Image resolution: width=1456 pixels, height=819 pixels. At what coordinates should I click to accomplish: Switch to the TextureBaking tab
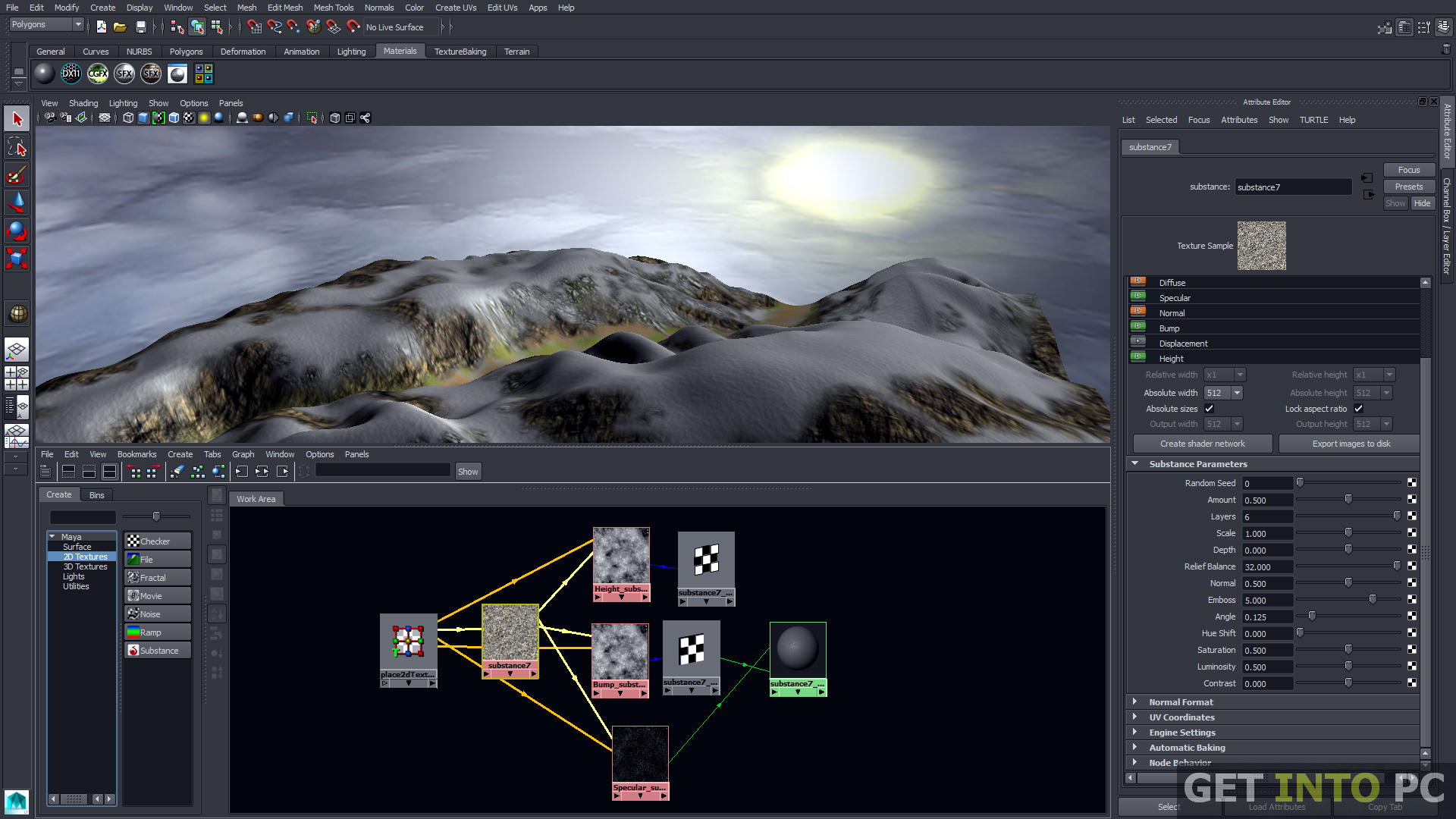click(459, 51)
